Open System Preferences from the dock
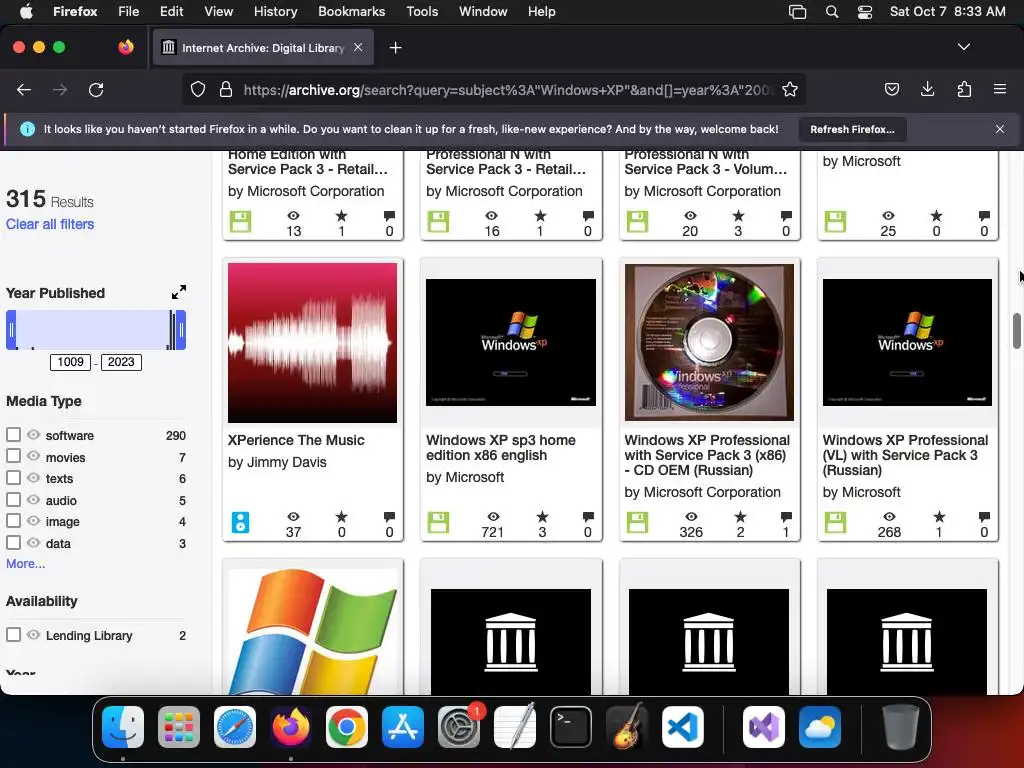The image size is (1024, 768). 458,726
